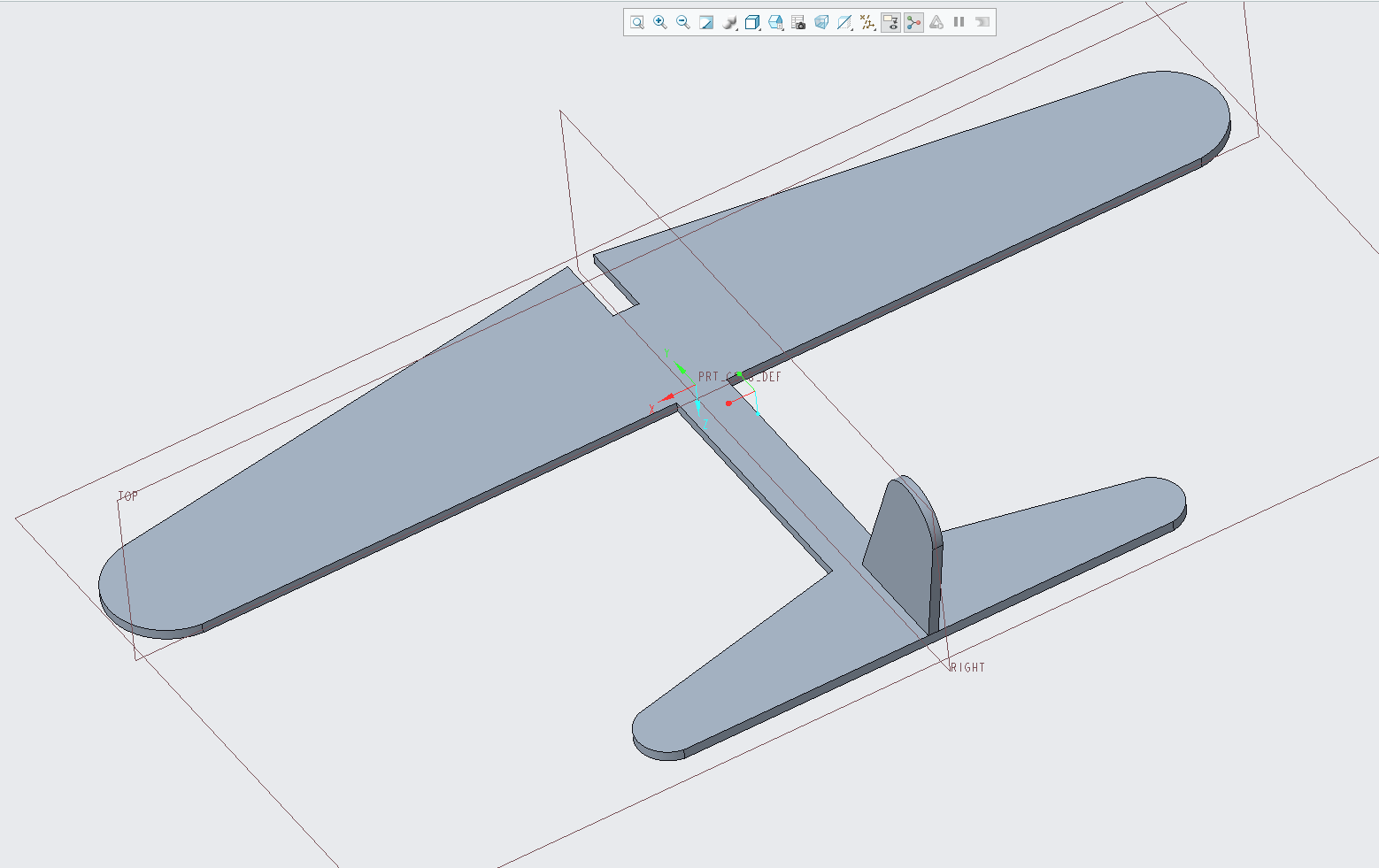Open the Datum Display Filters dropdown
The height and width of the screenshot is (868, 1379).
coord(867,22)
